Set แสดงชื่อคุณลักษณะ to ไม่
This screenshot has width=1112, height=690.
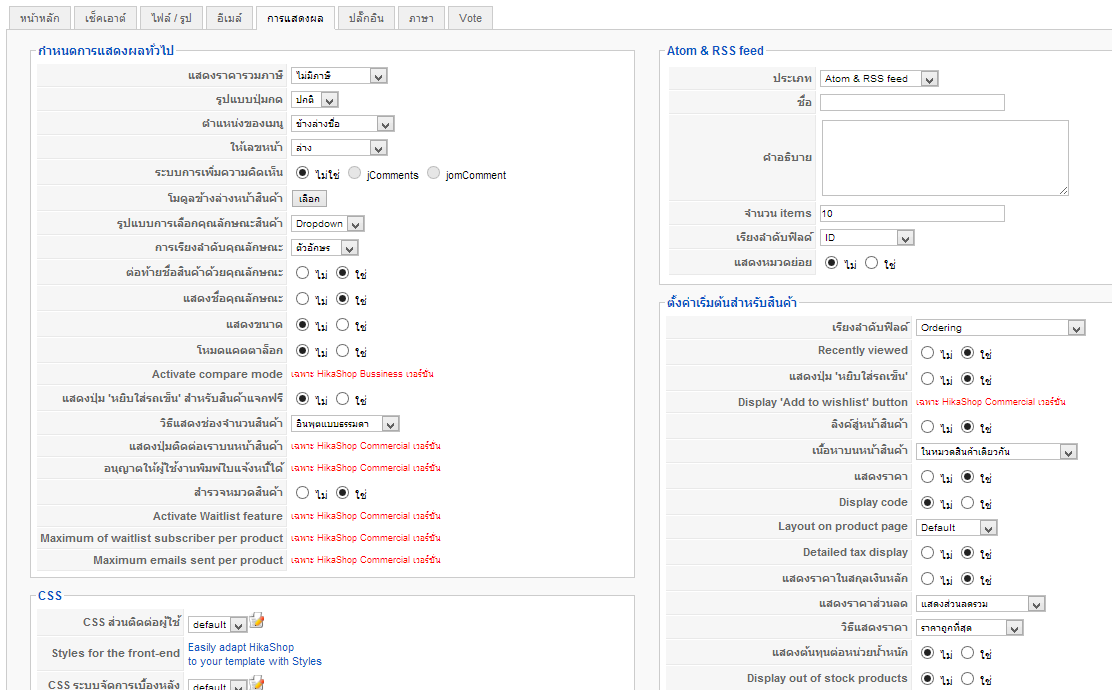coord(302,299)
